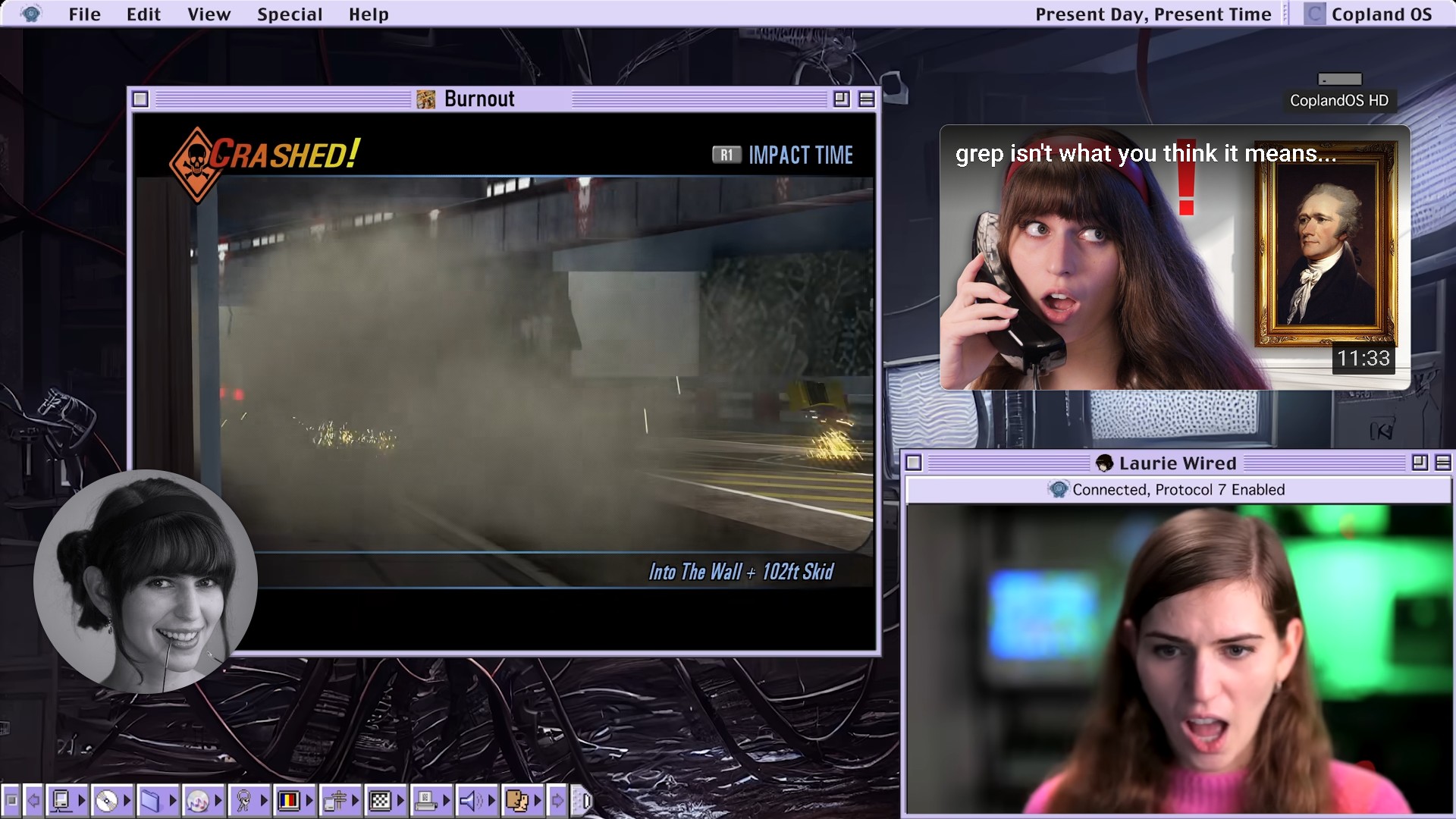Open the grep video thumbnail
Image resolution: width=1456 pixels, height=819 pixels.
[x=1175, y=258]
